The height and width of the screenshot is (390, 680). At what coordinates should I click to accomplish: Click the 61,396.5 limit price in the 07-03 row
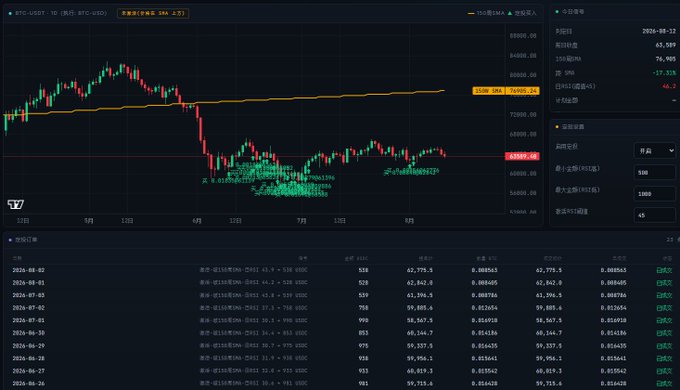[x=419, y=295]
